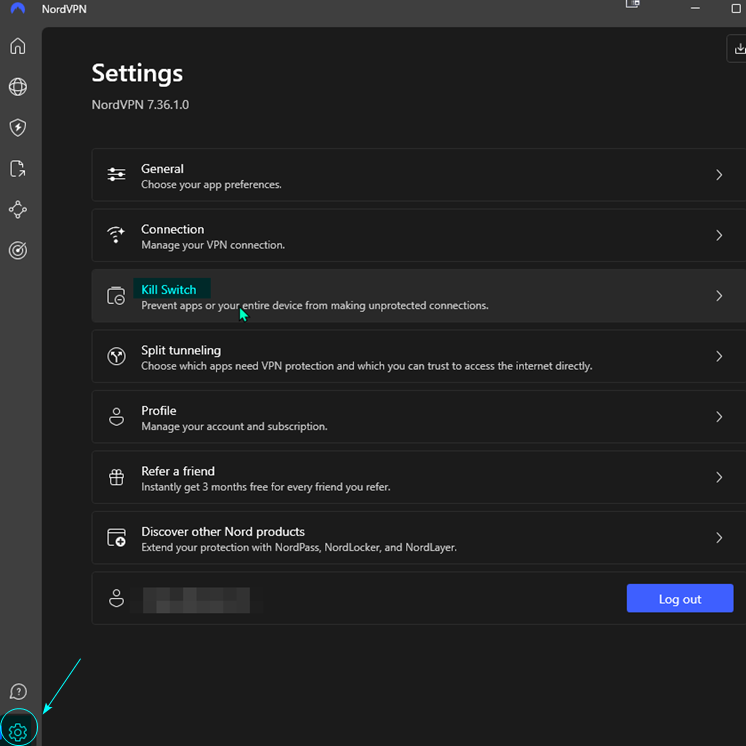Click 'Instantly get 3 months free' text
This screenshot has height=746, width=746.
265,487
